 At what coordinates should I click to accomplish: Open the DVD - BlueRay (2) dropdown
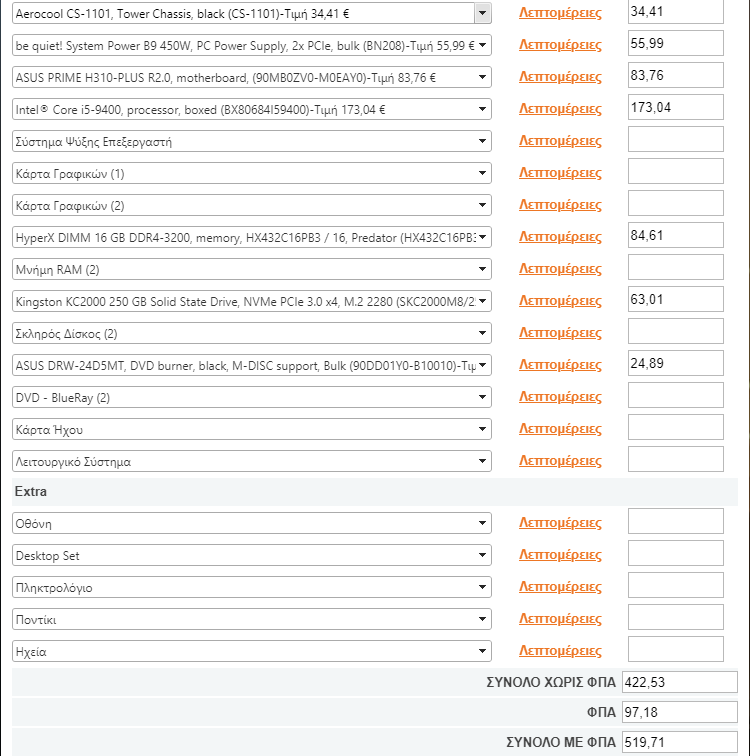[252, 397]
